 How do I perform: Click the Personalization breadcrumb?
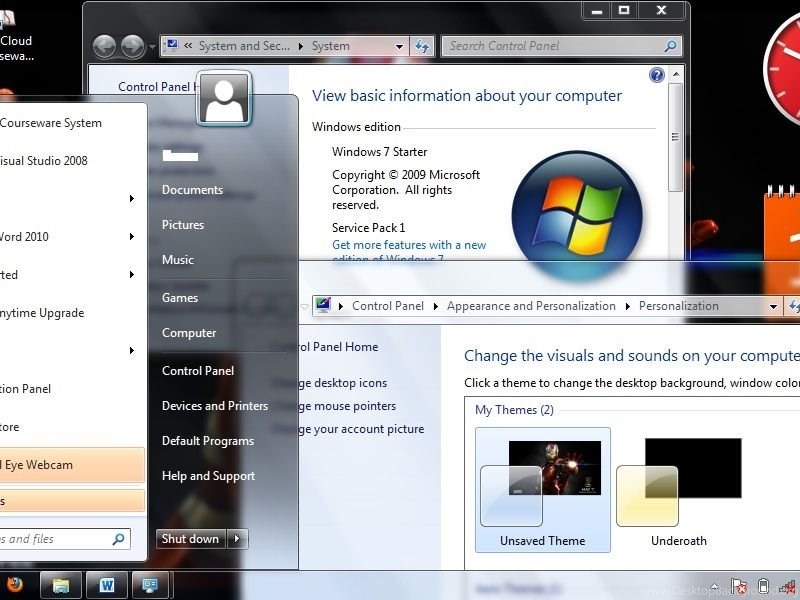click(679, 306)
